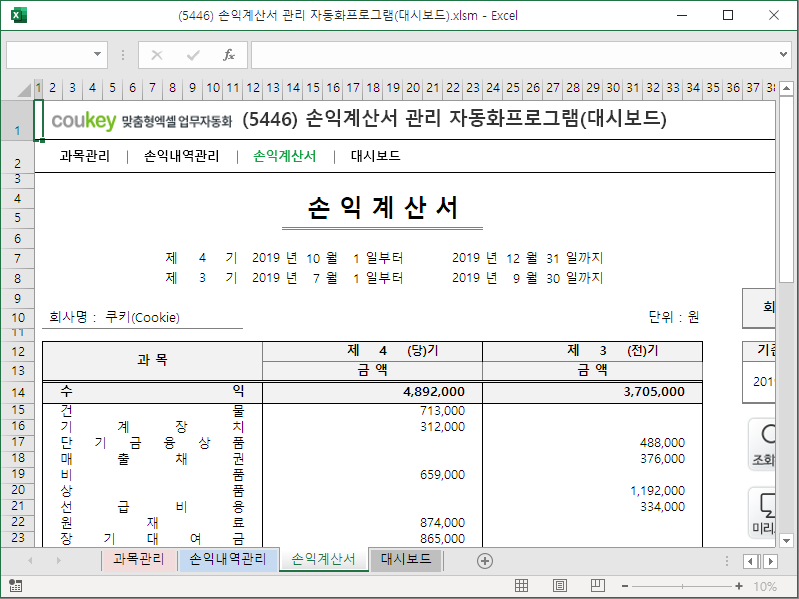The image size is (799, 599).
Task: Click the horizontal scroll left arrow
Action: (750, 561)
